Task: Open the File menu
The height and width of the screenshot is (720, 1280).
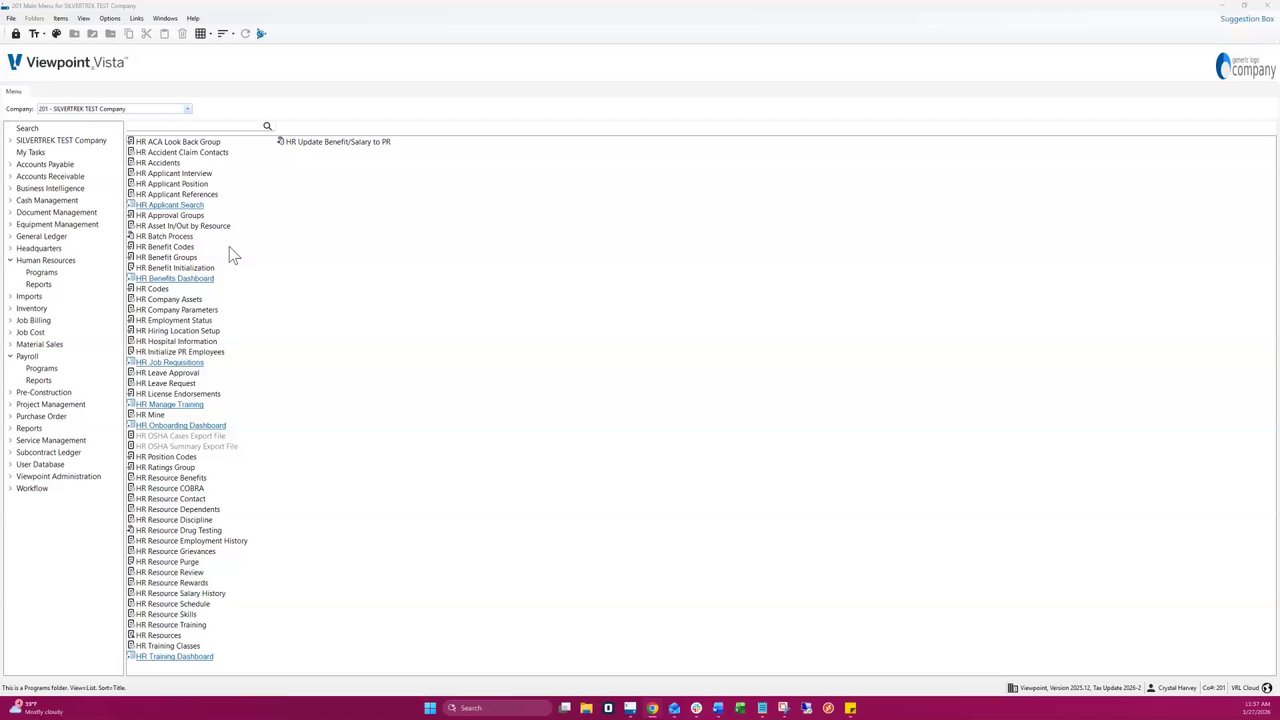Action: tap(11, 18)
